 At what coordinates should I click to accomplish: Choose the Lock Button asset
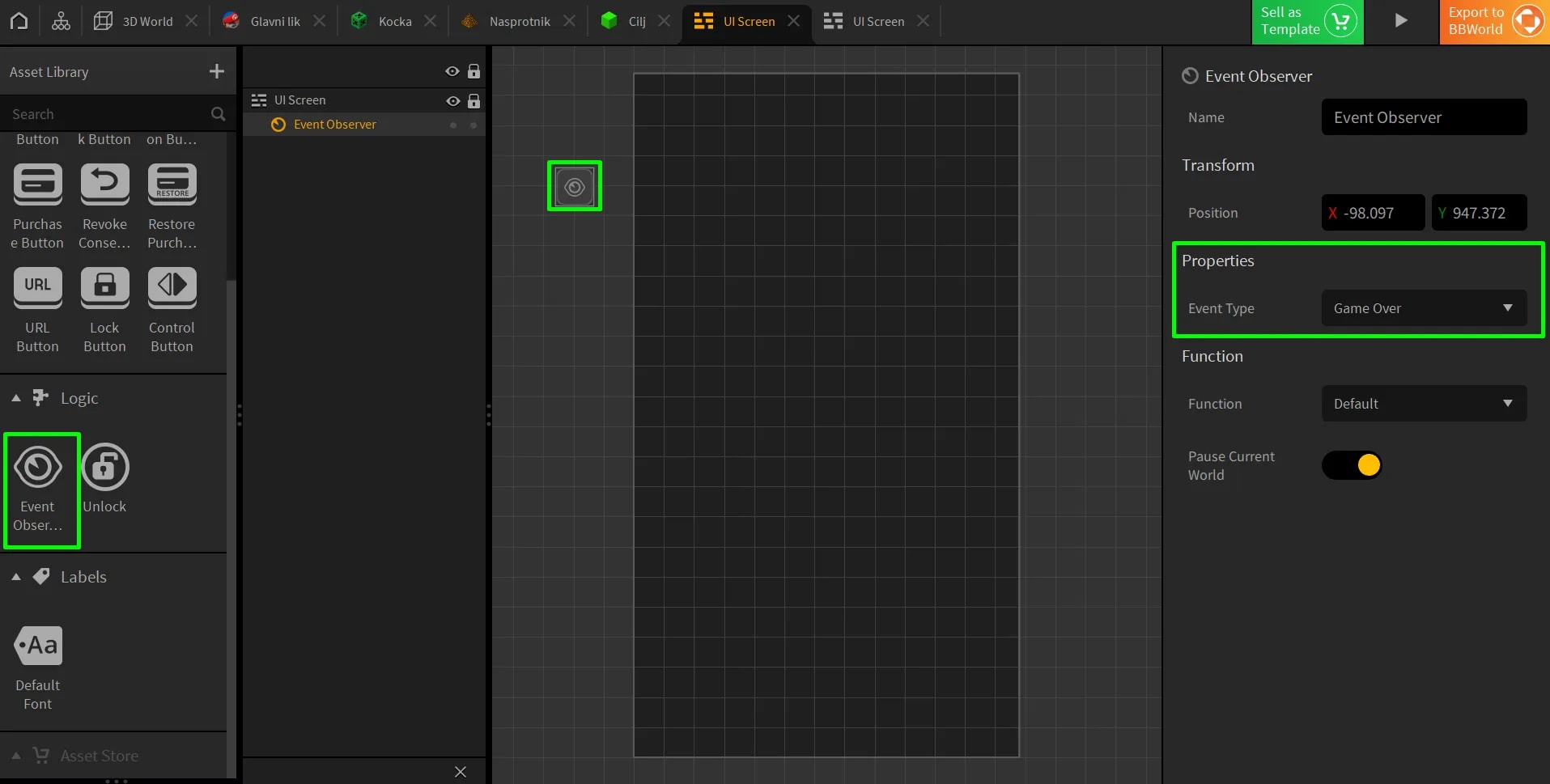105,287
